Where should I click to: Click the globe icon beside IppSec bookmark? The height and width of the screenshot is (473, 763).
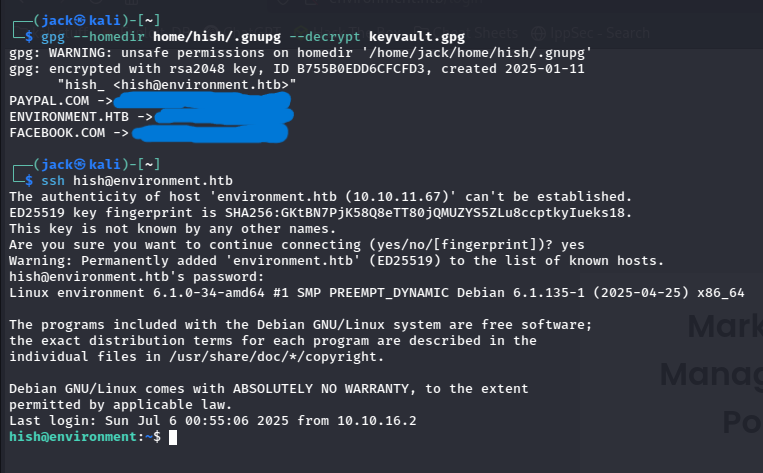click(538, 33)
